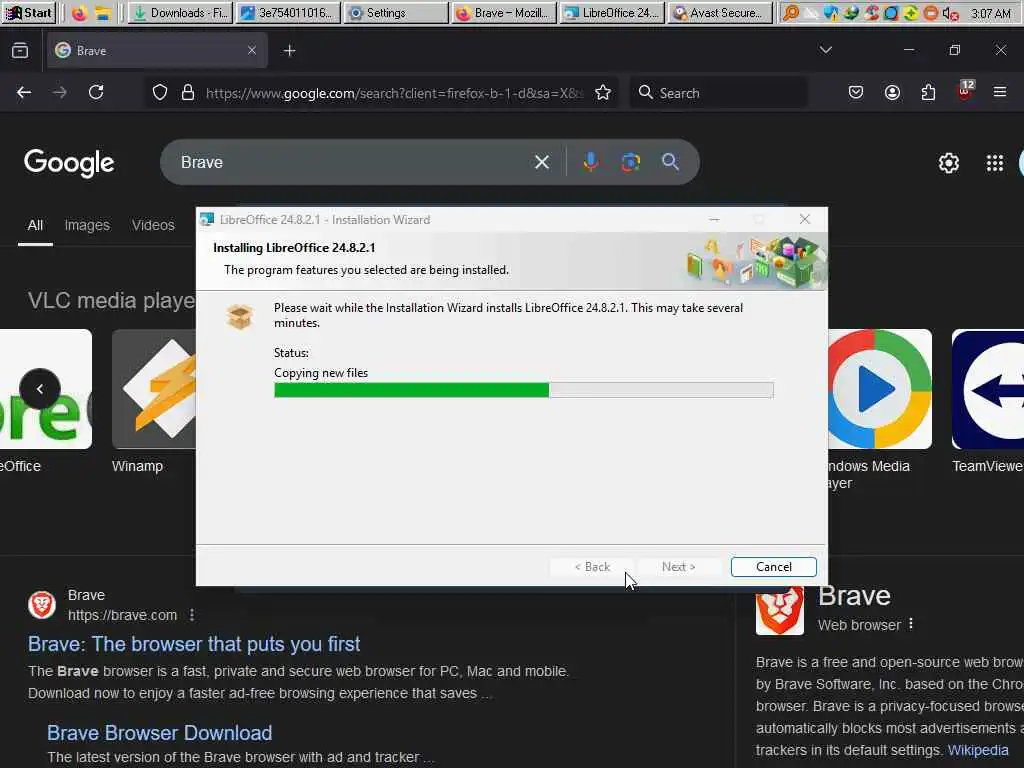Switch to the Settings taskbar window
The width and height of the screenshot is (1024, 768).
(396, 12)
